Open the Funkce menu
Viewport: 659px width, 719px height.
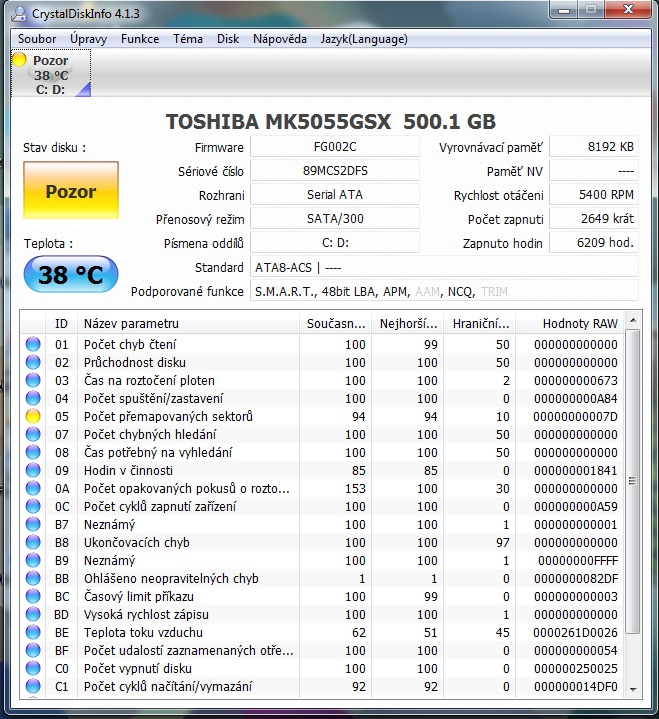tap(140, 39)
